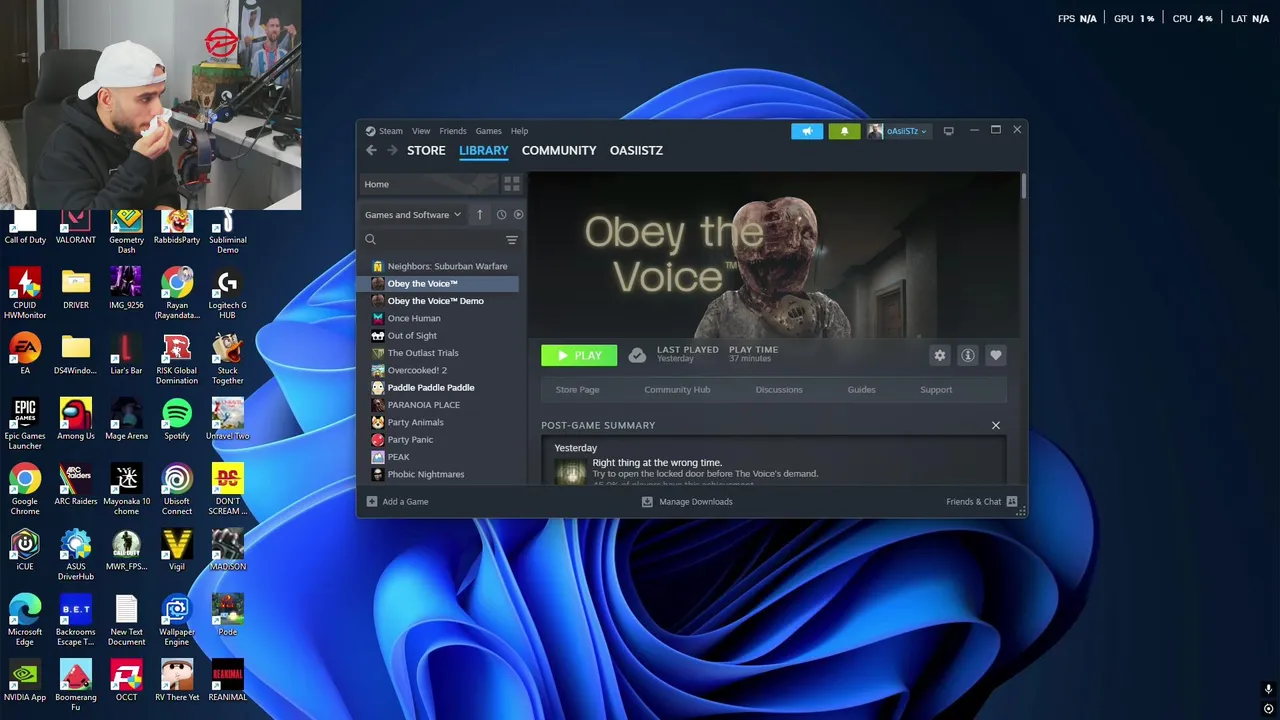Screen dimensions: 1280x720
Task: Open the OASIISTZ profile tab
Action: pos(636,150)
